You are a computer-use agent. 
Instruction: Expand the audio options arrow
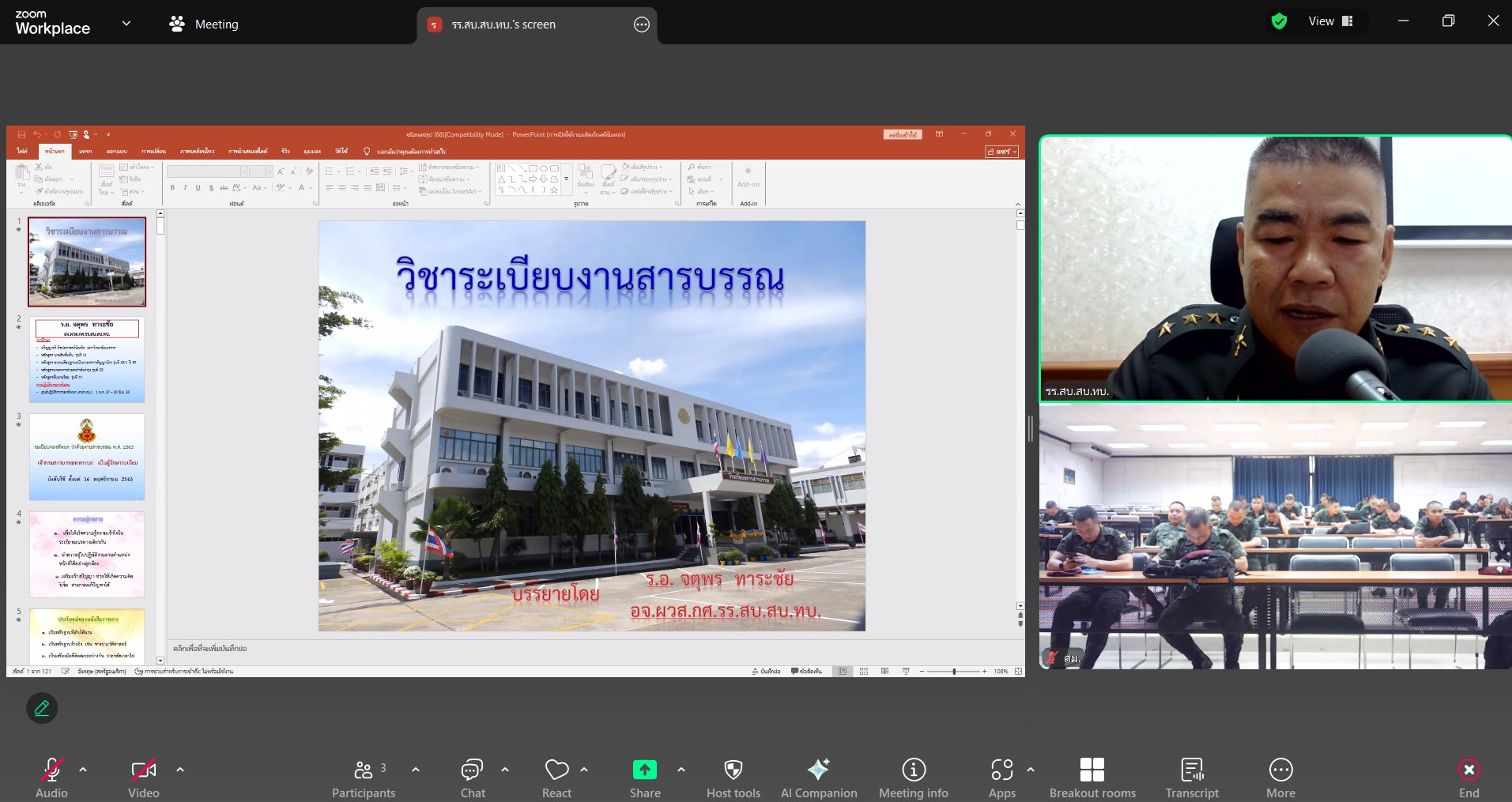(x=83, y=770)
